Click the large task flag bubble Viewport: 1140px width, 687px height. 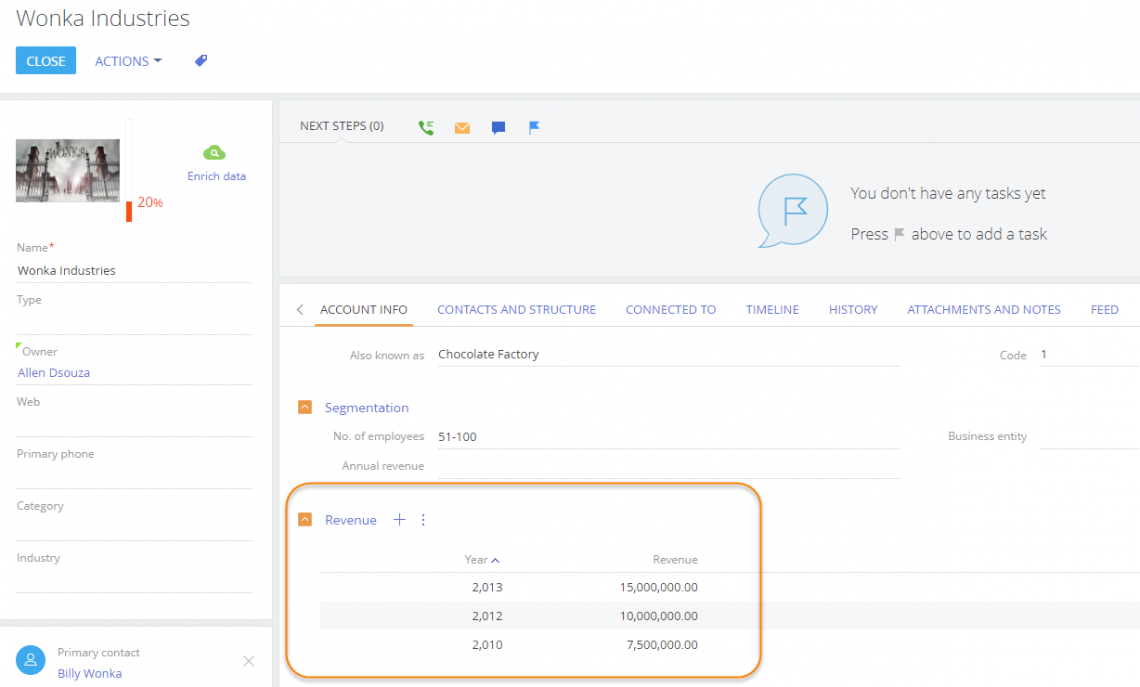[x=792, y=211]
